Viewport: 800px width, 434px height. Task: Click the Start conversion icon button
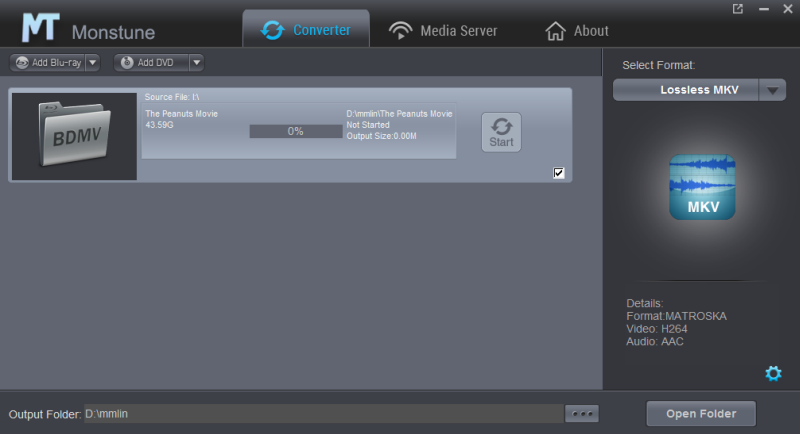click(501, 132)
